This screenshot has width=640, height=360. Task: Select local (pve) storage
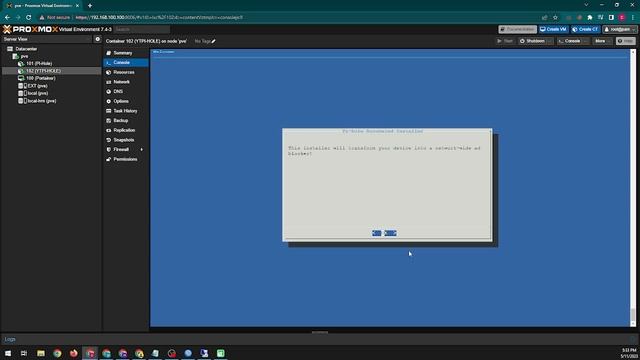[x=38, y=93]
